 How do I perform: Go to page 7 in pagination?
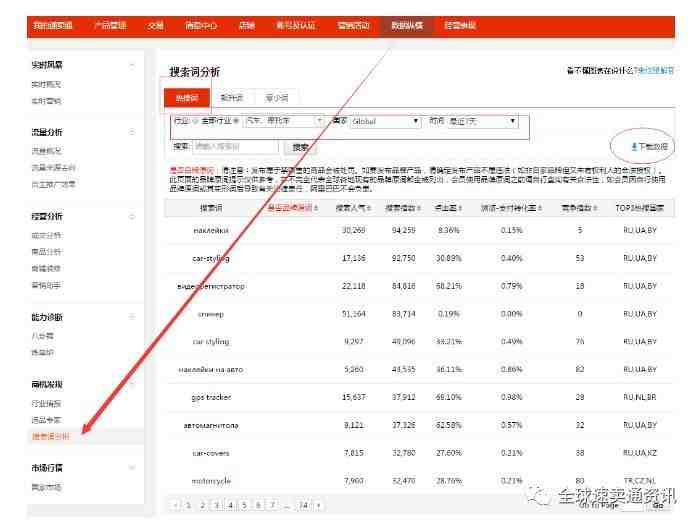pos(272,505)
